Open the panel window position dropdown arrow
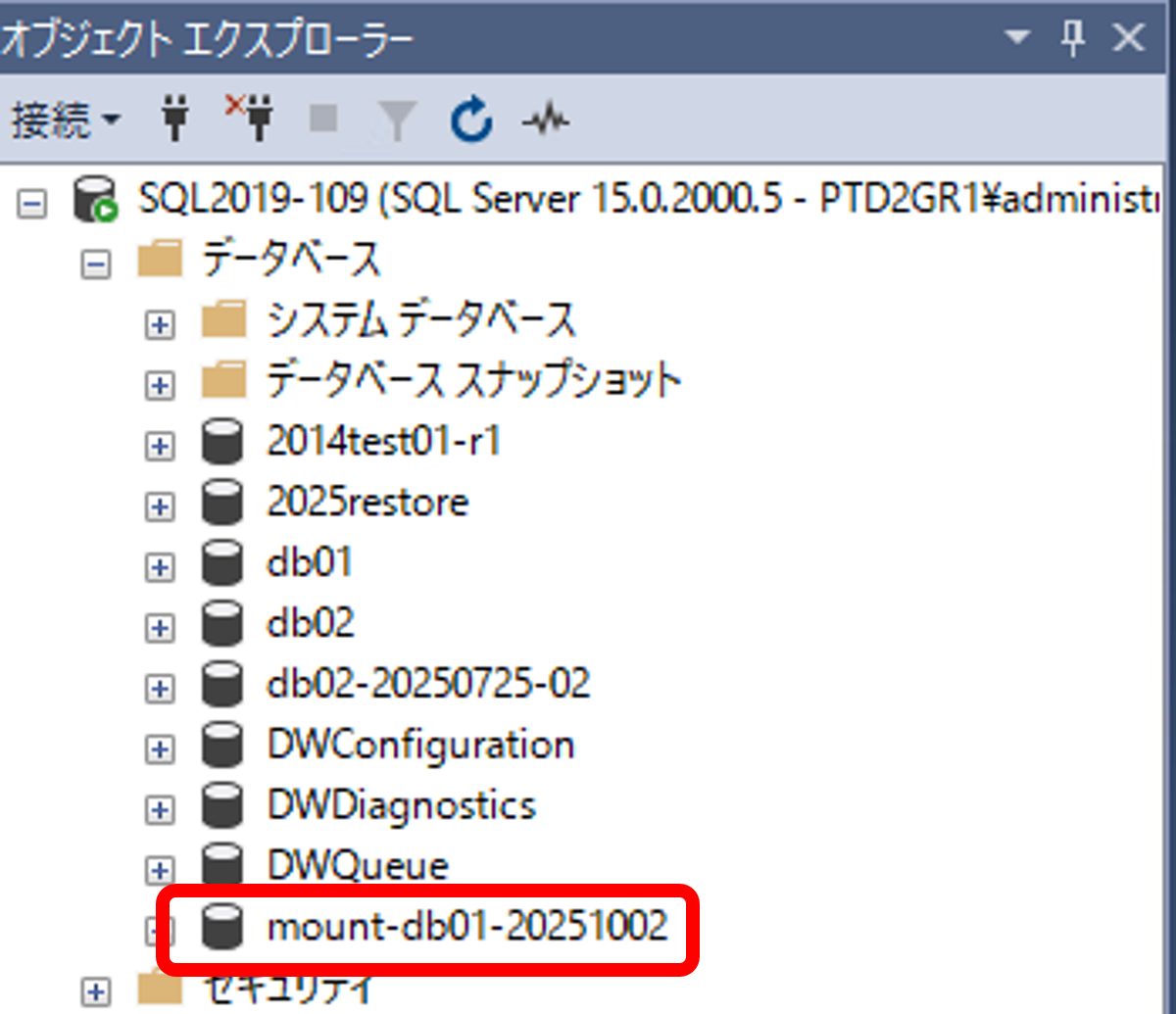The height and width of the screenshot is (1014, 1176). pyautogui.click(x=1018, y=38)
